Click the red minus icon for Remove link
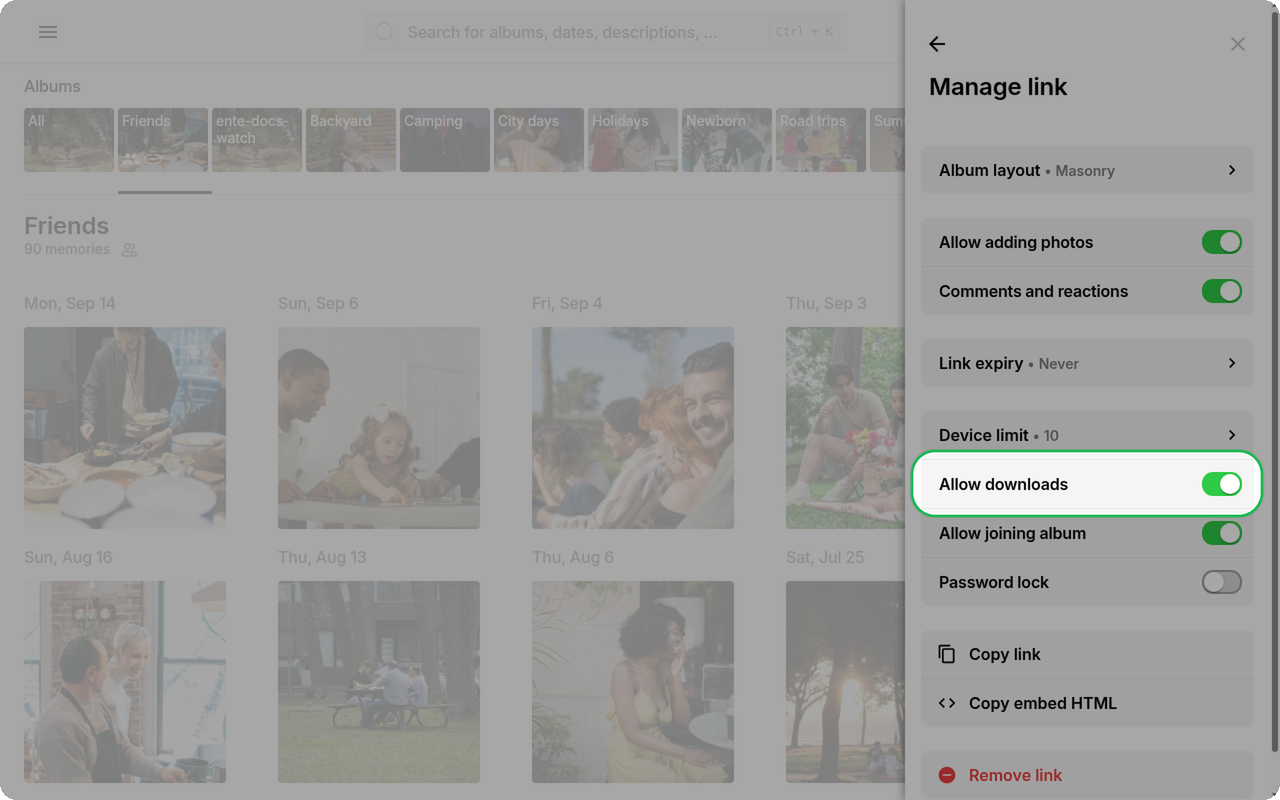 click(x=947, y=775)
